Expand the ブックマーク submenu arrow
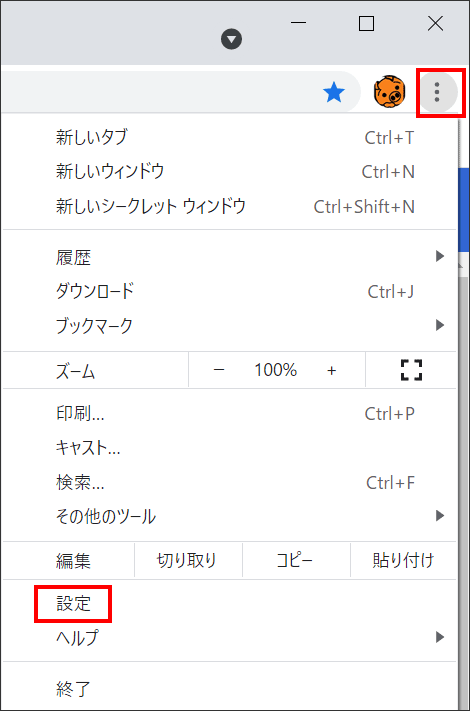This screenshot has width=470, height=711. pos(440,325)
